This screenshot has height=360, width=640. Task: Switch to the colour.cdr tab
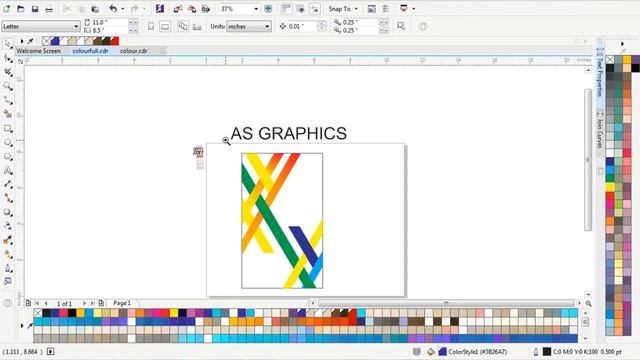click(x=133, y=51)
